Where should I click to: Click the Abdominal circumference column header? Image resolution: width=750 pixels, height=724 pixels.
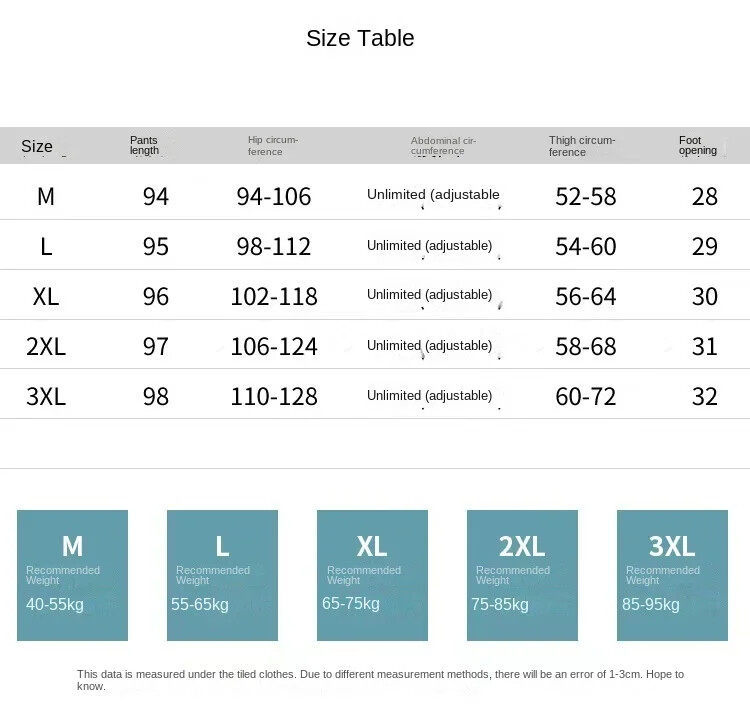coord(443,146)
